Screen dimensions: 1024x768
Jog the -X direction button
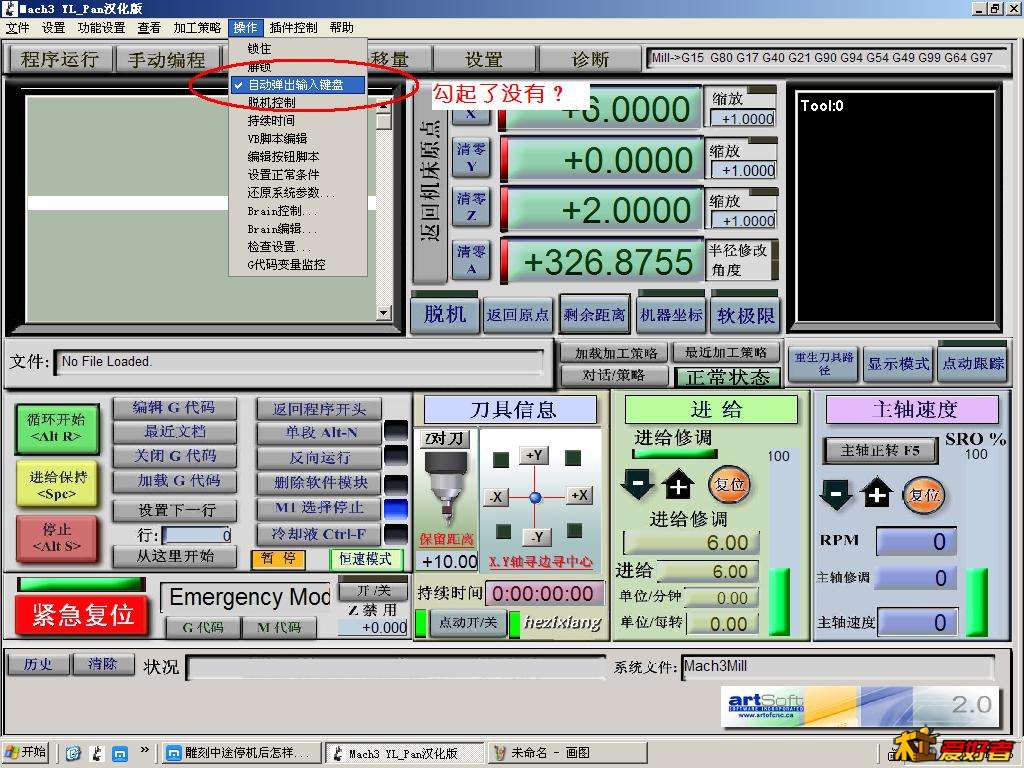496,497
